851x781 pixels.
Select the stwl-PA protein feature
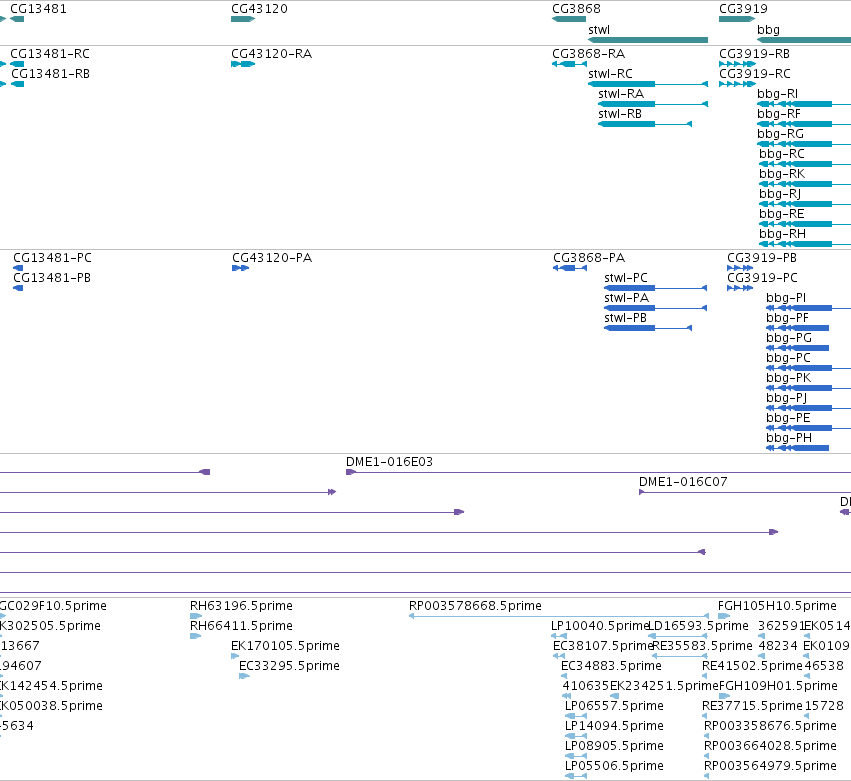click(626, 298)
